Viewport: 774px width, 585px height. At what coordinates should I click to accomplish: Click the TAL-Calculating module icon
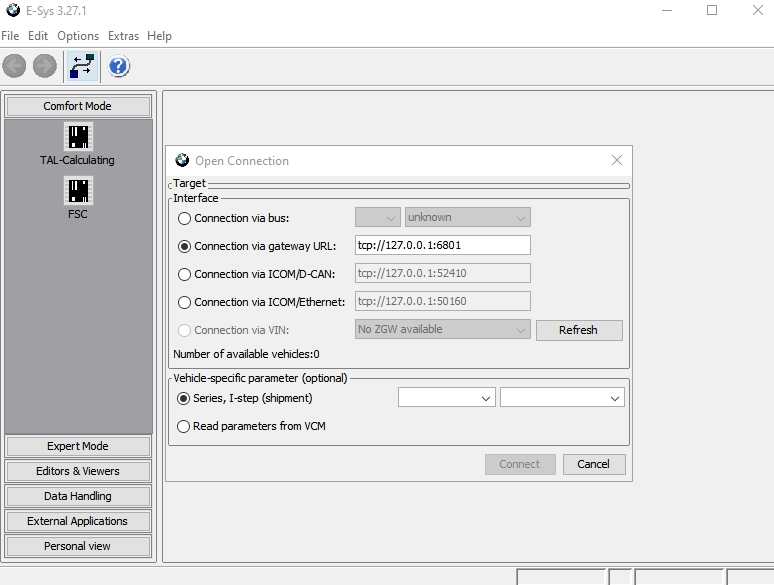click(78, 137)
